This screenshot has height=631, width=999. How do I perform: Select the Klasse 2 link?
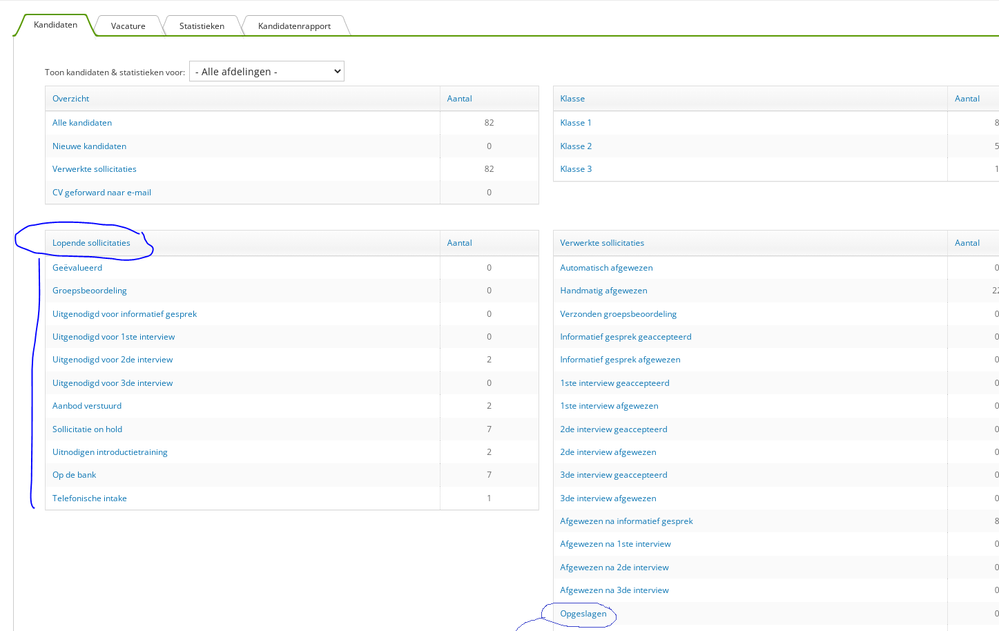click(x=576, y=146)
